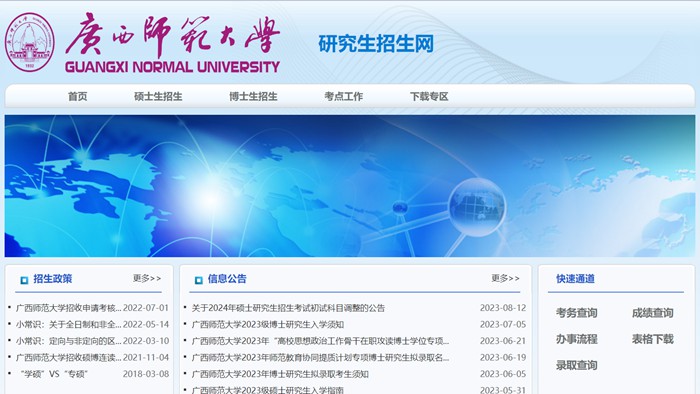Viewport: 700px width, 394px height.
Task: Open the 信息公告 section heading
Action: [x=227, y=279]
